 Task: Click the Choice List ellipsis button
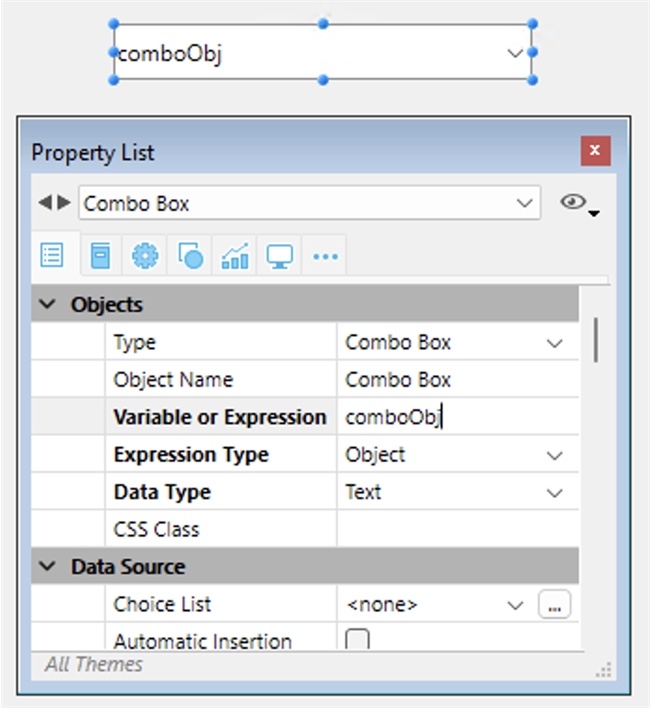555,605
